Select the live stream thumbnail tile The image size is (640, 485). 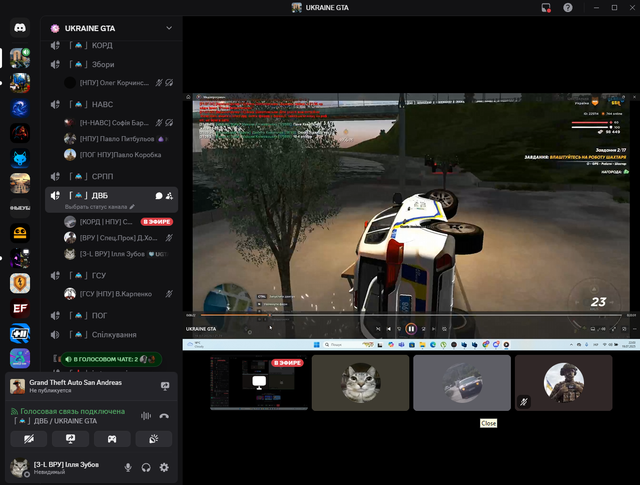pos(259,383)
